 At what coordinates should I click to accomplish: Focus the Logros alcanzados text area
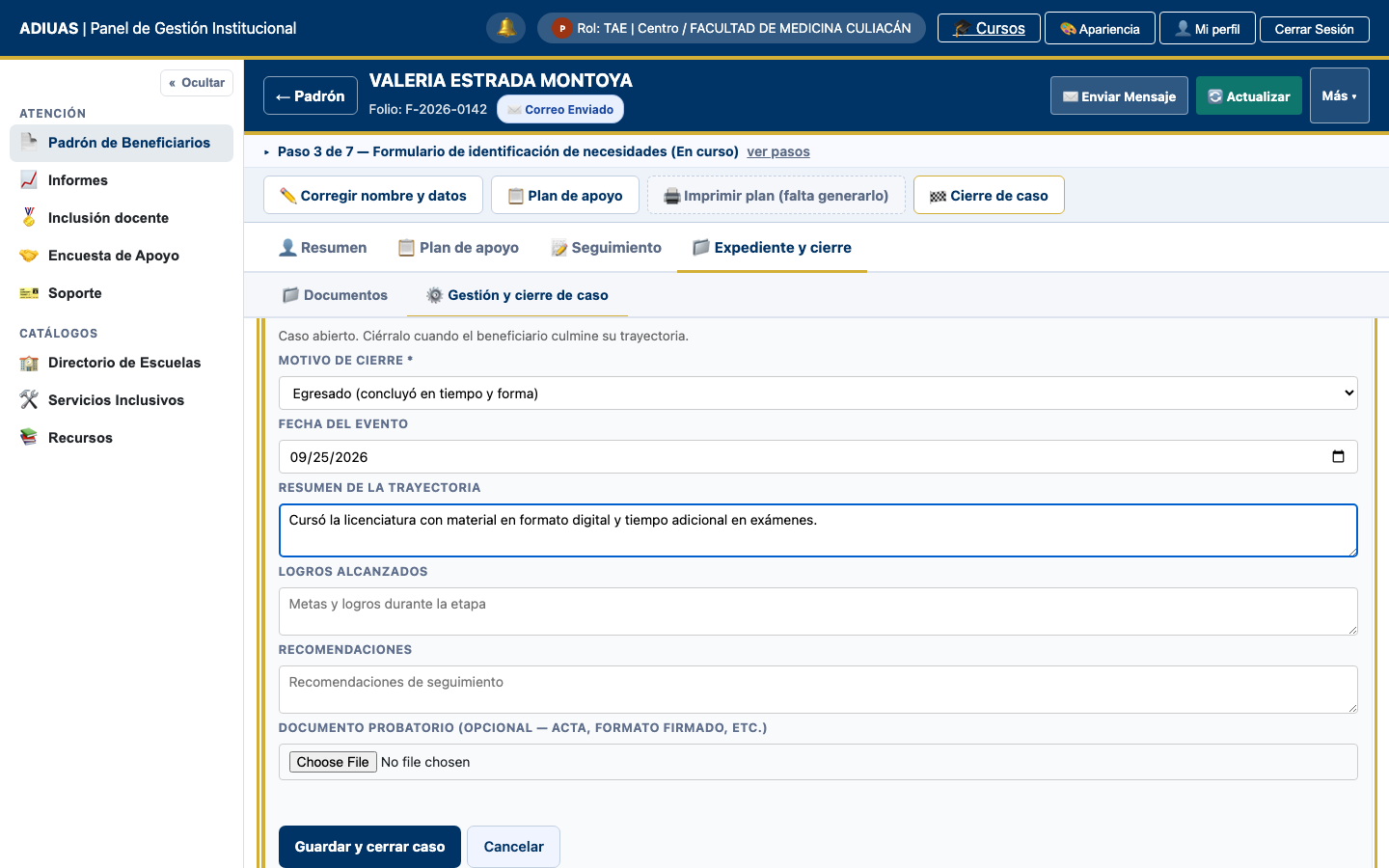tap(818, 611)
